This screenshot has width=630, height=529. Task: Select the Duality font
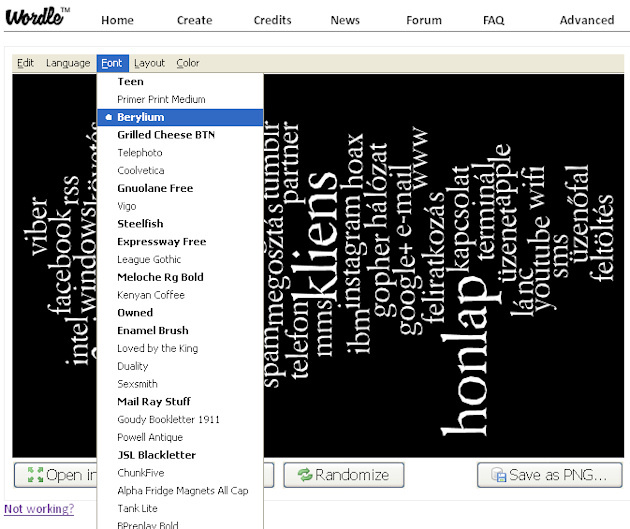[180, 366]
